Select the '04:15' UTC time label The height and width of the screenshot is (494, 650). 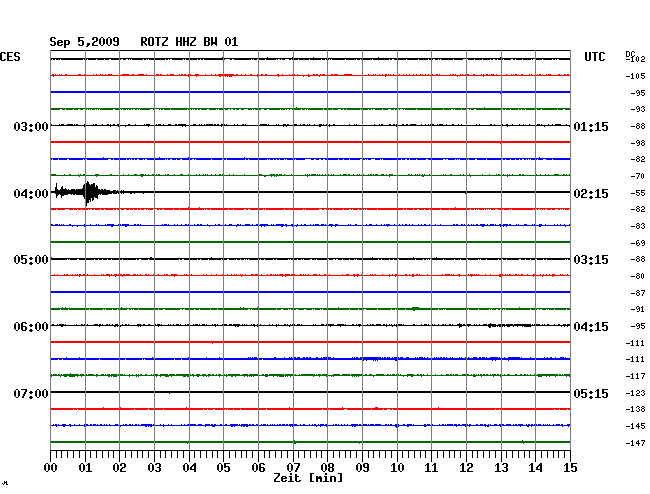point(591,327)
